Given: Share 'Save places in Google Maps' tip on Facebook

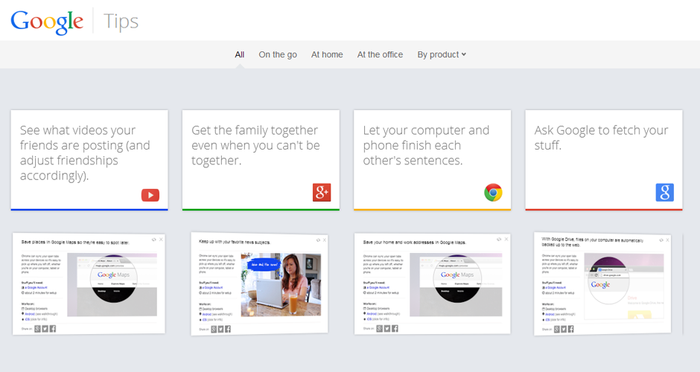Looking at the screenshot, I should (53, 329).
